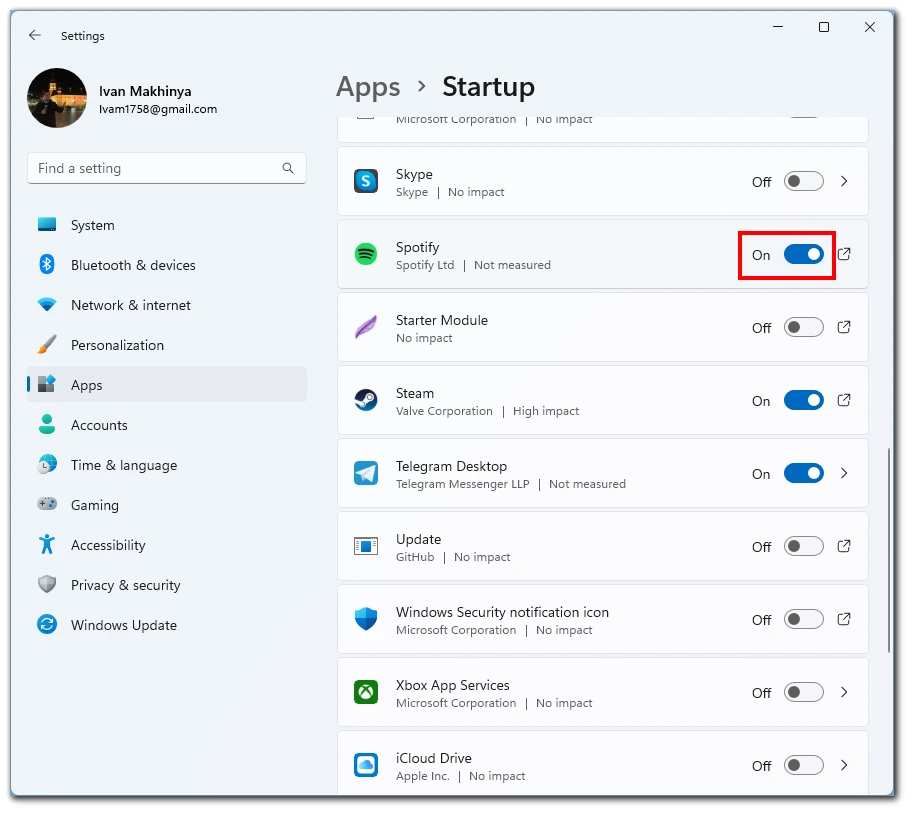The height and width of the screenshot is (814, 912).
Task: Select Privacy & security in sidebar
Action: pos(167,585)
